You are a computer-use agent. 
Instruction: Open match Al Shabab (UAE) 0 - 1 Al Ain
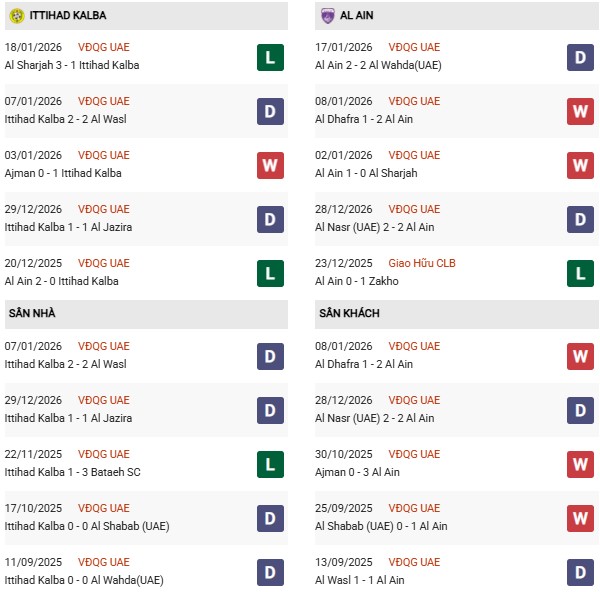[382, 526]
